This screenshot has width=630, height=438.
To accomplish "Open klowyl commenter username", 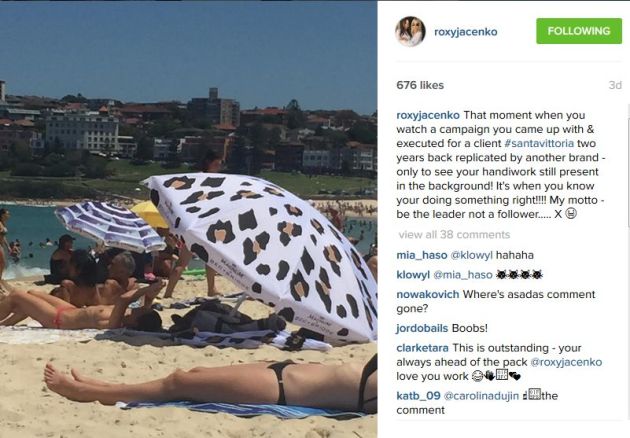I will (x=413, y=275).
